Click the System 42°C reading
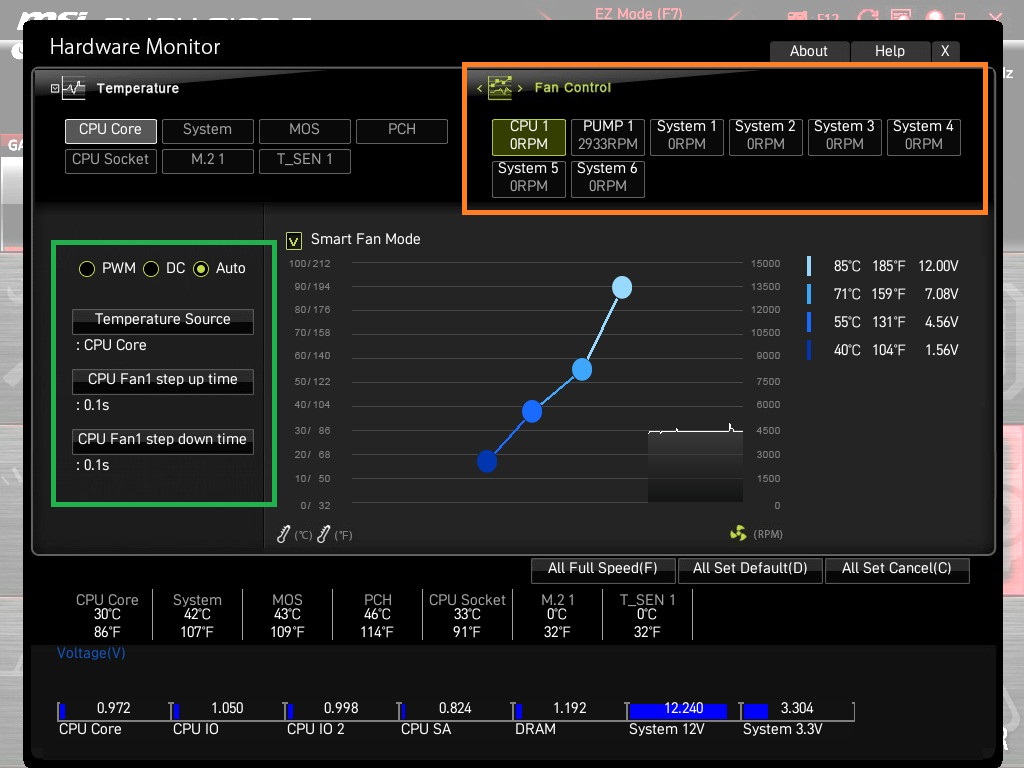The width and height of the screenshot is (1024, 768). (x=197, y=615)
